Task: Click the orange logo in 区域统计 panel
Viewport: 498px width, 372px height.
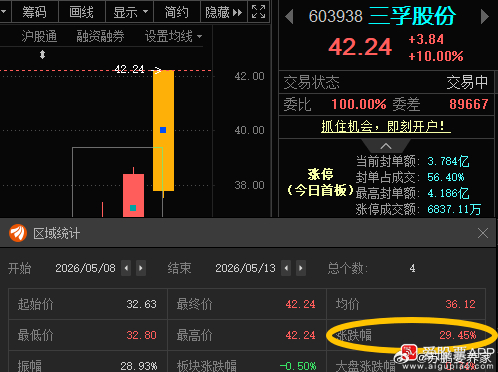Action: tap(18, 233)
